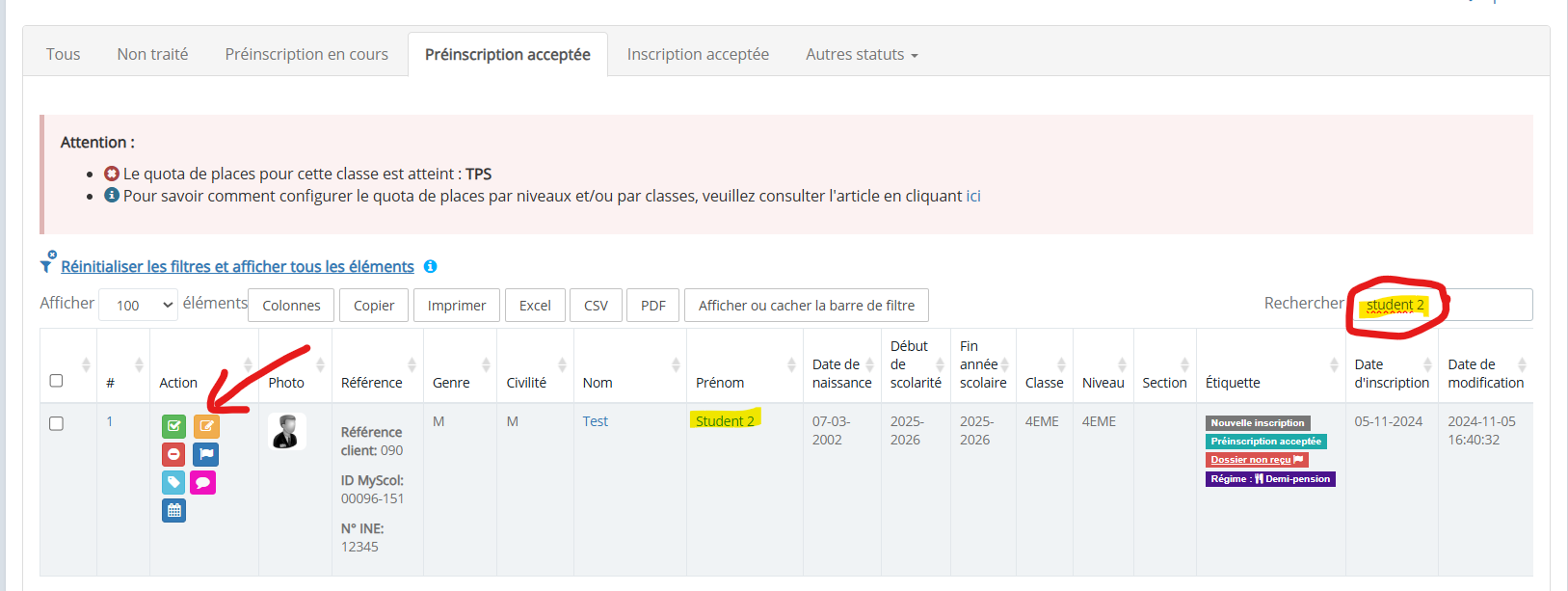Viewport: 1568px width, 591px height.
Task: Open the Préinscription en cours tab
Action: pos(306,55)
